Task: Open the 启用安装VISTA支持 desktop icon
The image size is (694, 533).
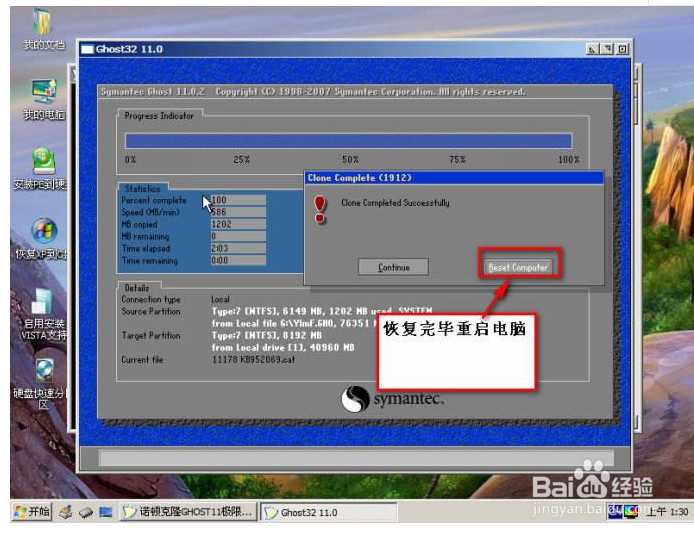Action: (x=43, y=315)
